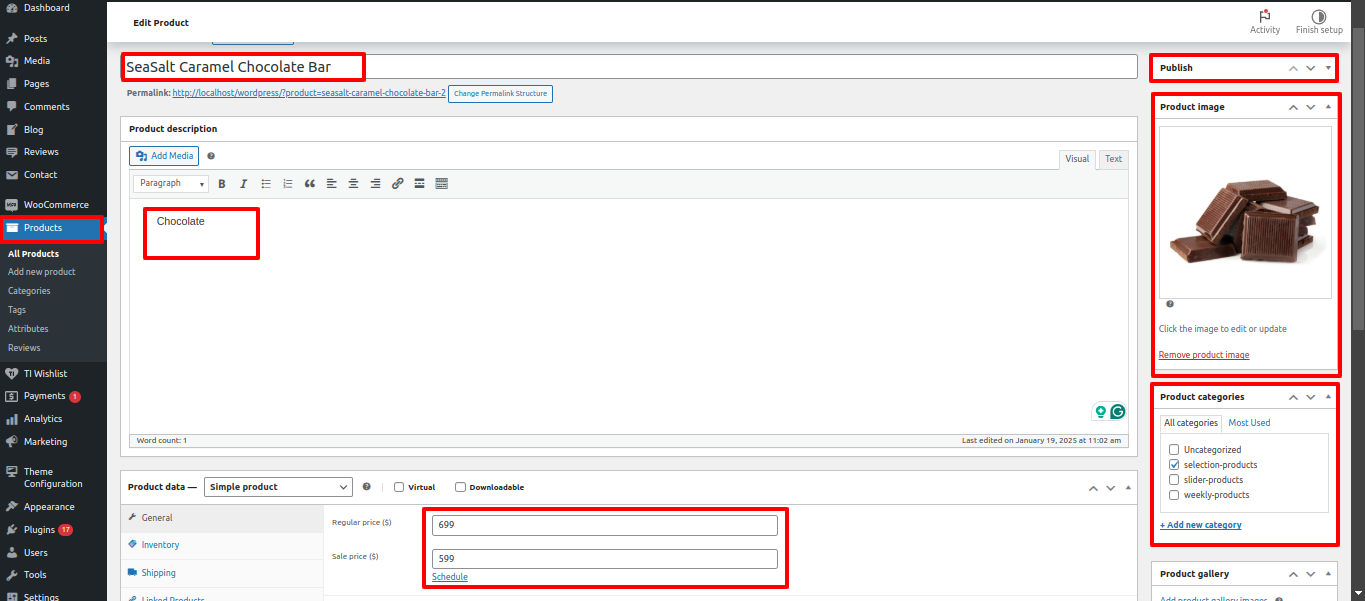Enable the Virtual product checkbox
Screen dimensions: 1365x601
399,487
